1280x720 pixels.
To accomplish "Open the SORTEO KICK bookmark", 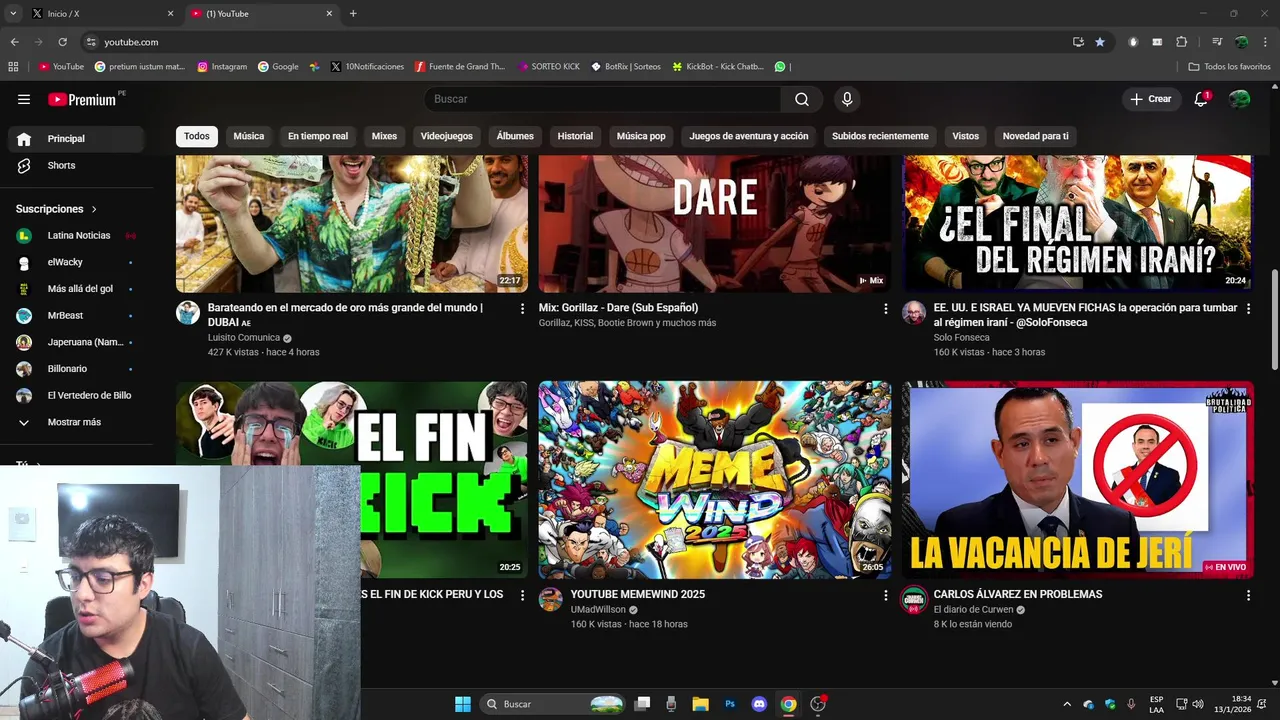I will tap(549, 67).
